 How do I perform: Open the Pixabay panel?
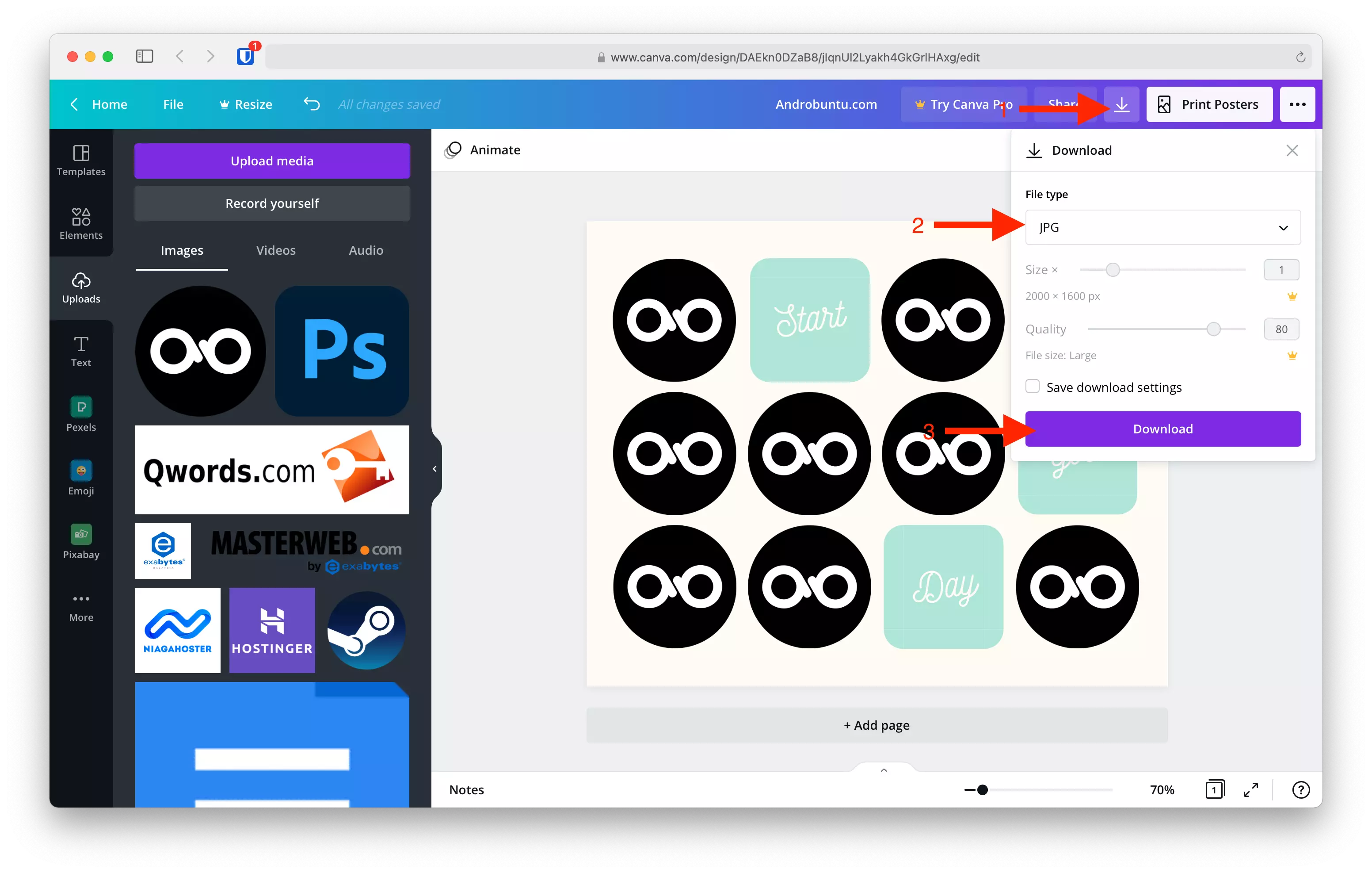(80, 542)
